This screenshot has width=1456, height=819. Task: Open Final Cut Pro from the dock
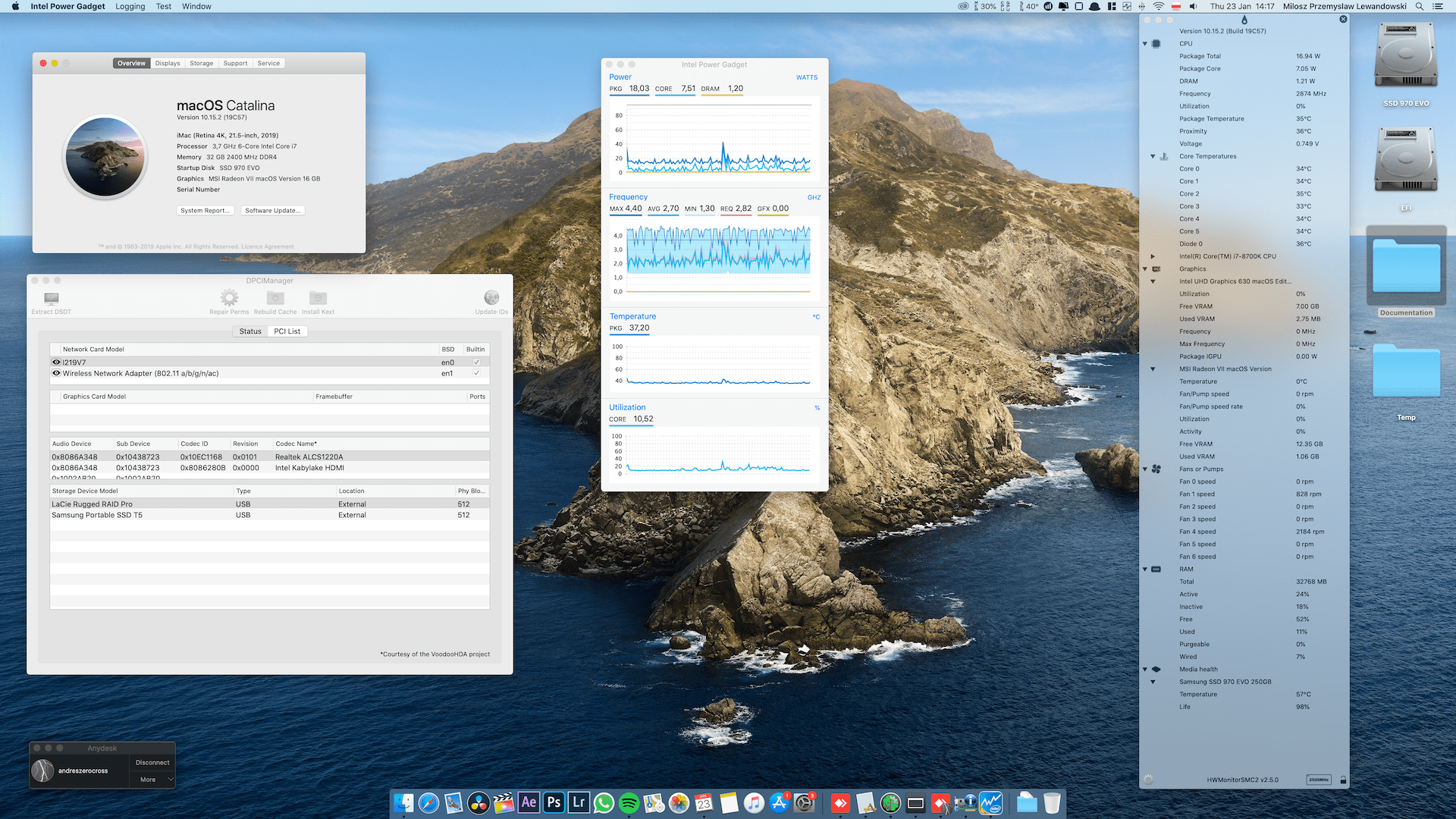point(504,802)
